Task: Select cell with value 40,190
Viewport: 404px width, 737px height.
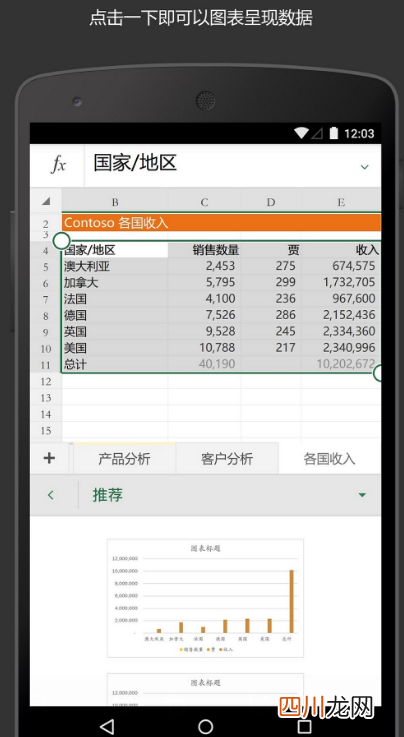Action: click(x=204, y=364)
